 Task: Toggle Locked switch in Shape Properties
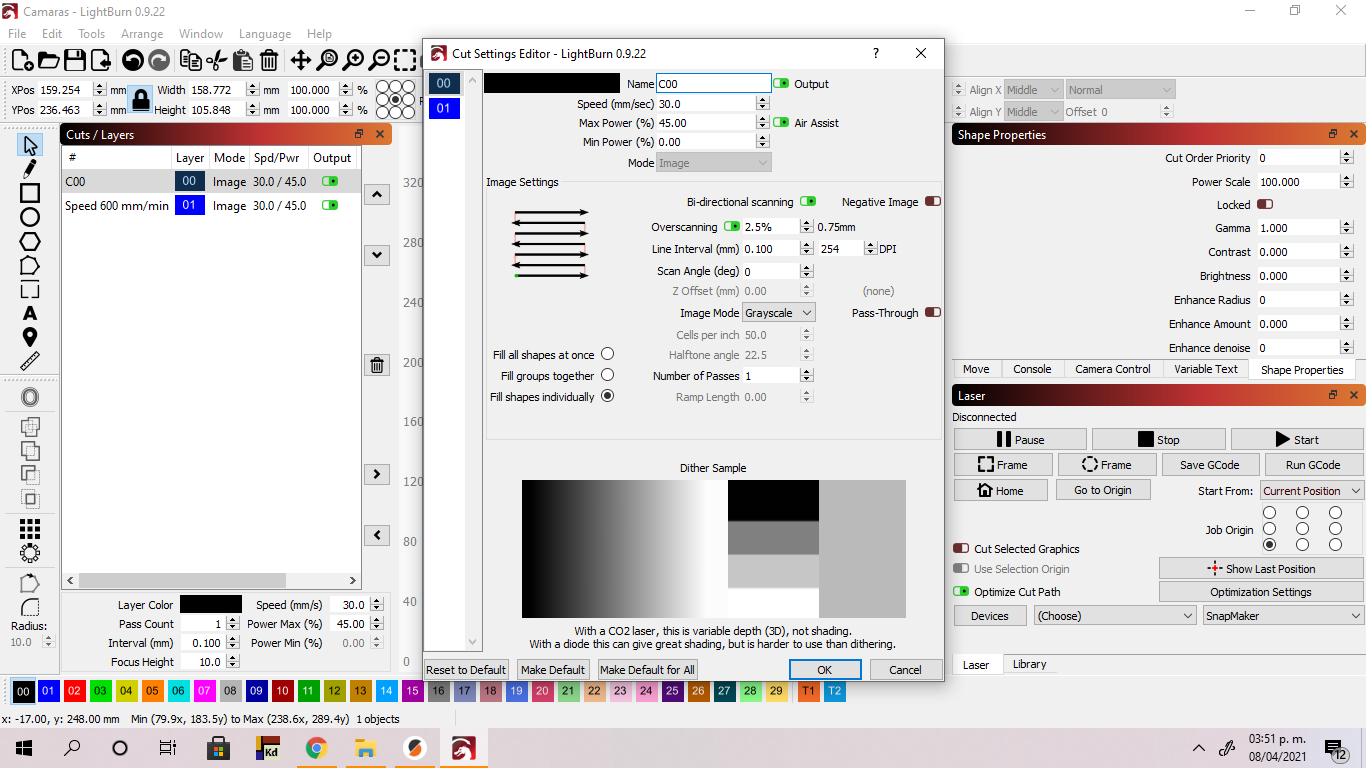1265,205
